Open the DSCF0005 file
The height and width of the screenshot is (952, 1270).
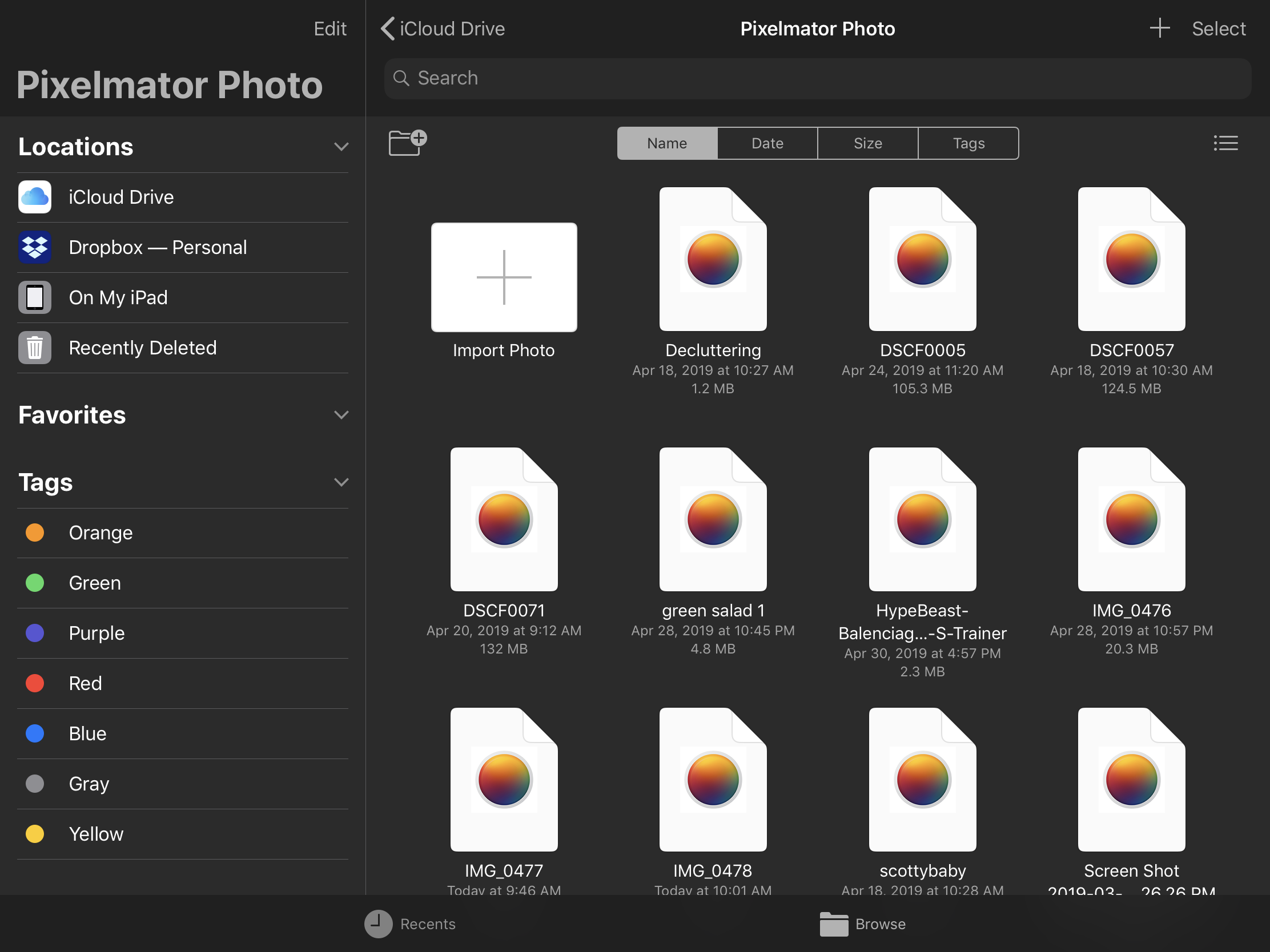[922, 259]
